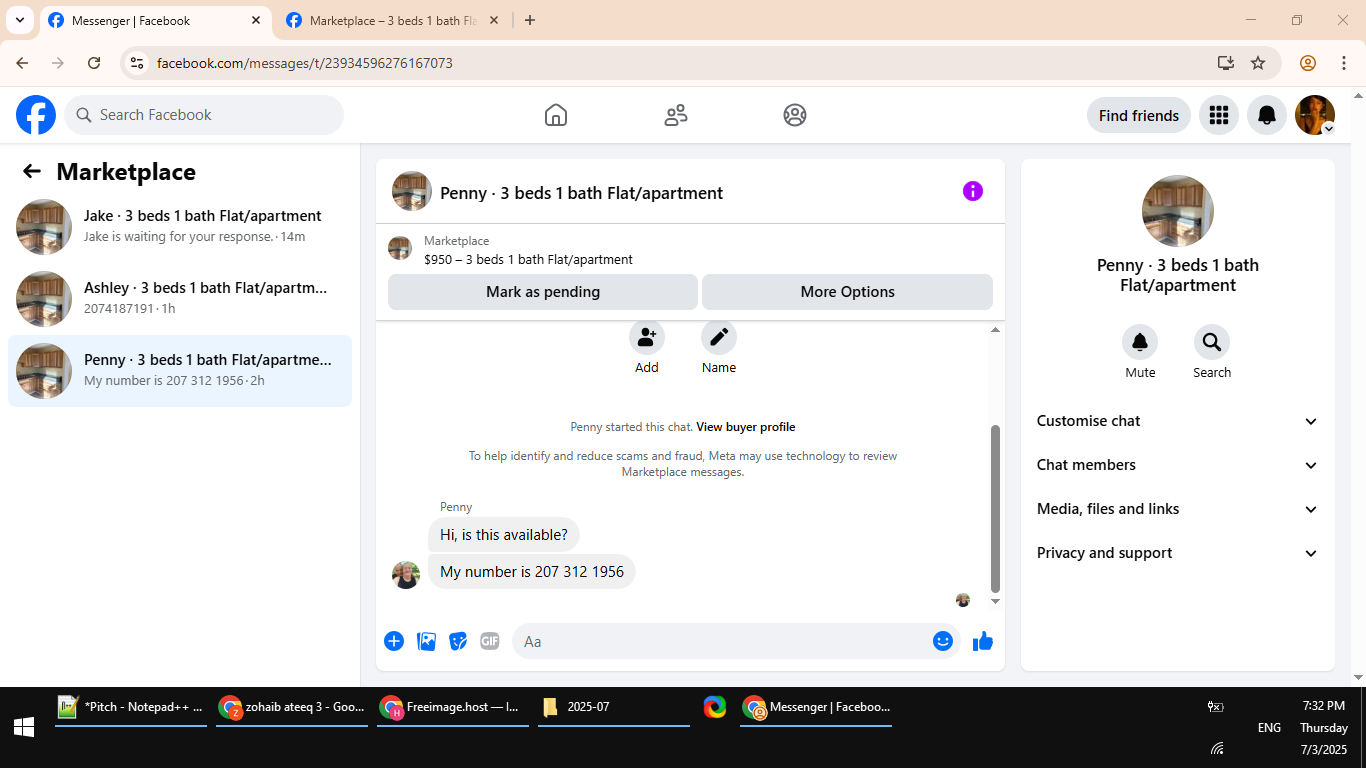The height and width of the screenshot is (768, 1366).
Task: Open a new browser tab
Action: click(x=530, y=20)
